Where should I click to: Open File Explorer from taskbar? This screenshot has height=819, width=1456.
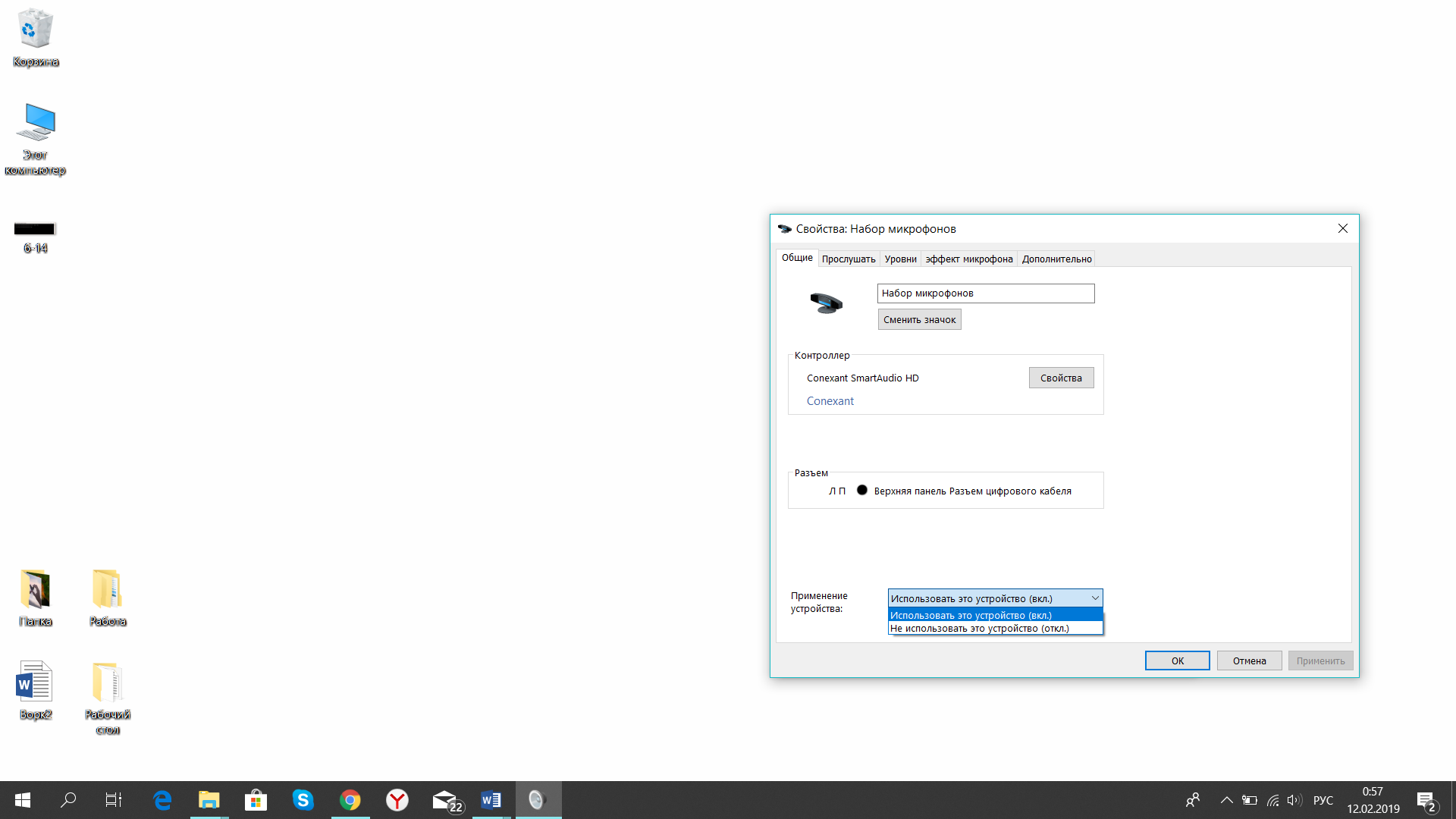click(x=209, y=800)
